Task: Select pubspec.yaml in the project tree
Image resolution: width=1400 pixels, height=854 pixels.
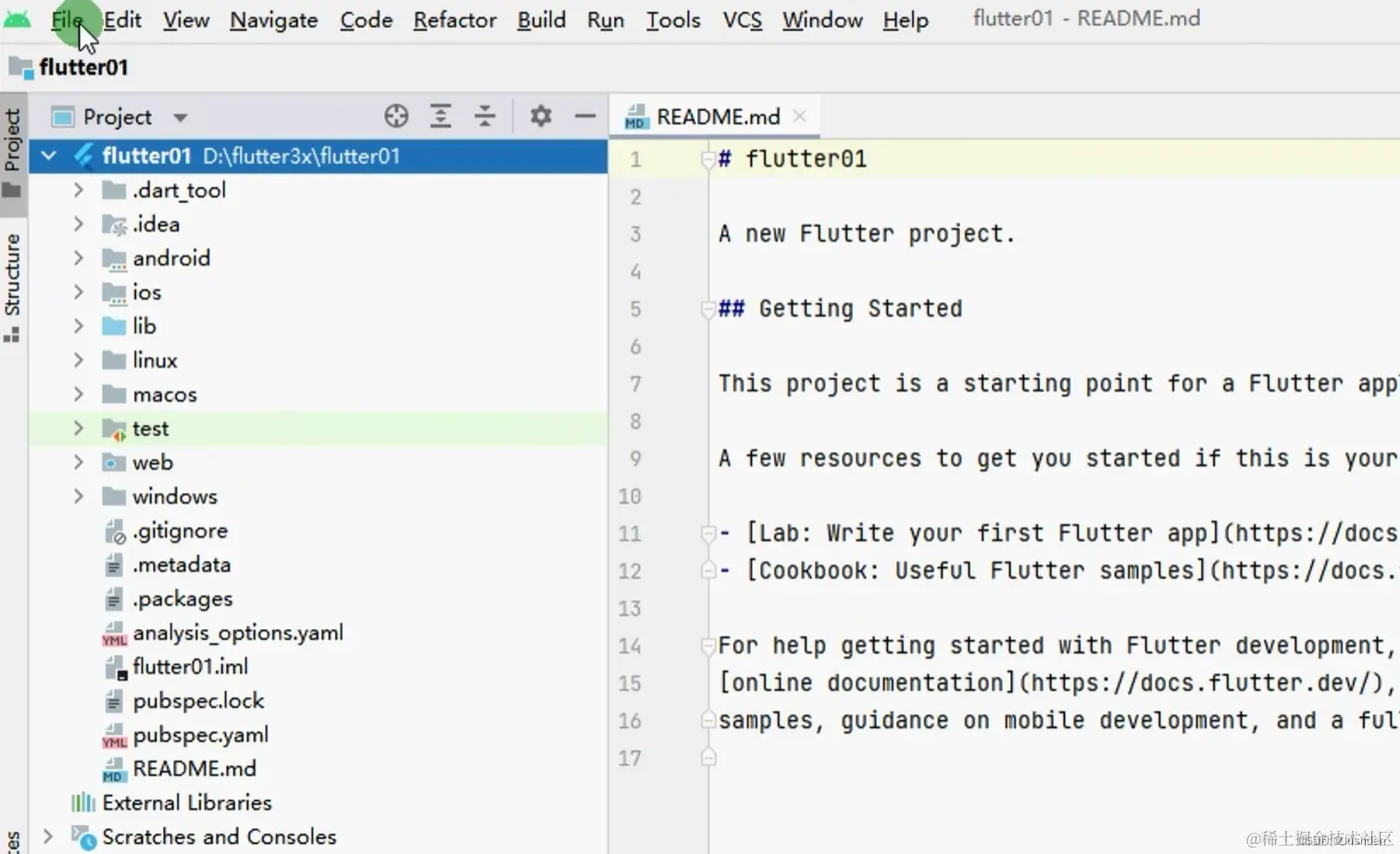Action: [x=200, y=735]
